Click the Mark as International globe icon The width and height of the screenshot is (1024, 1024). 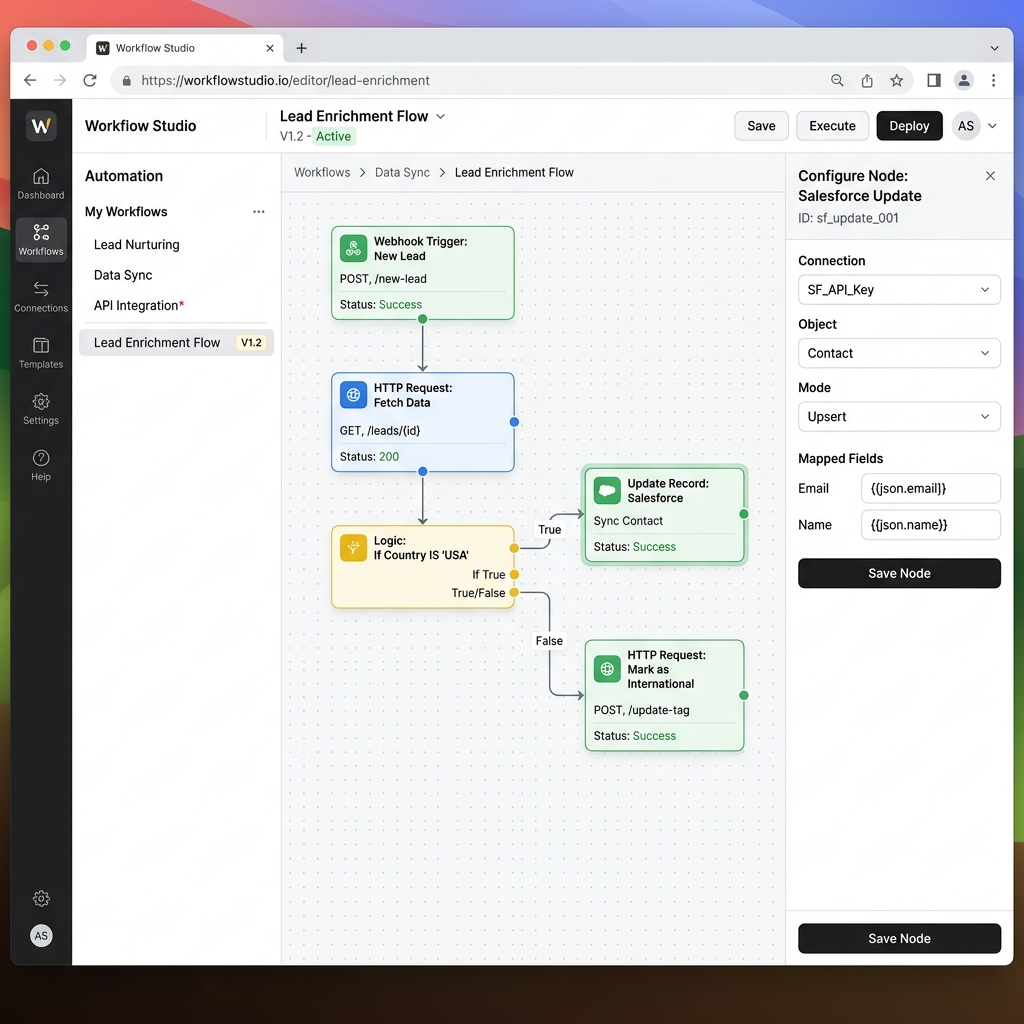[x=607, y=669]
